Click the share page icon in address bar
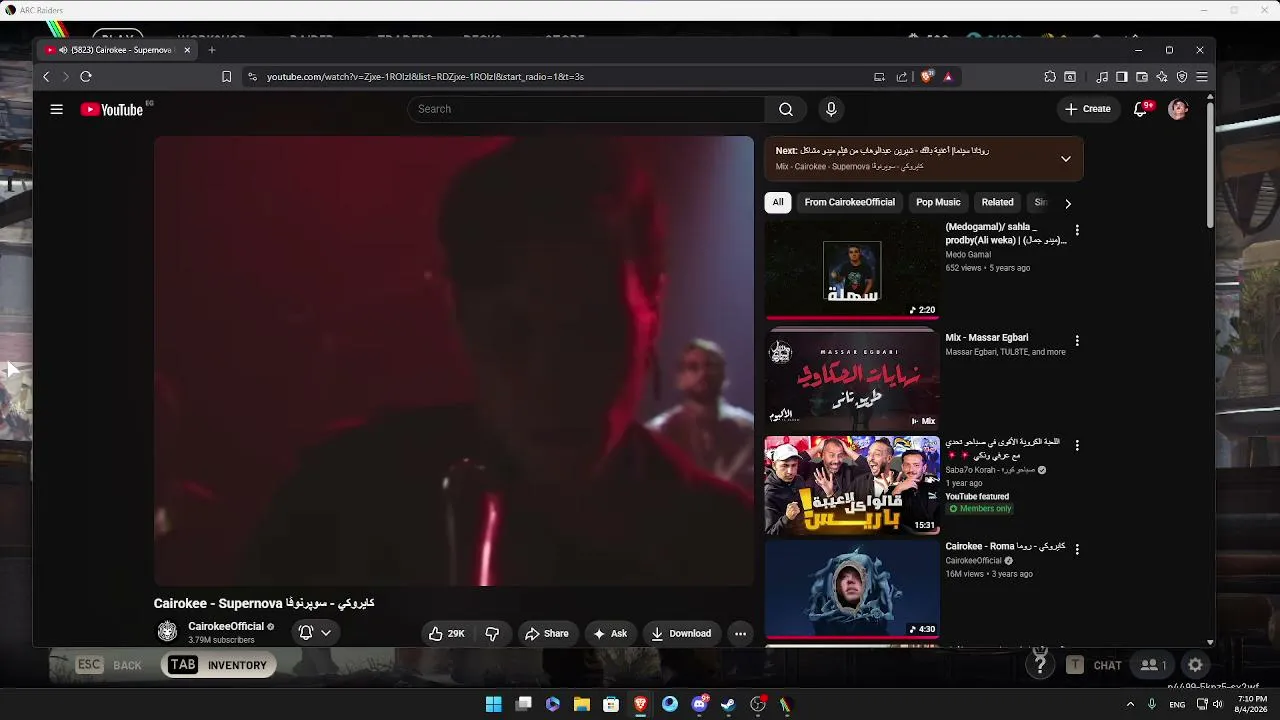Viewport: 1280px width, 720px height. [902, 76]
